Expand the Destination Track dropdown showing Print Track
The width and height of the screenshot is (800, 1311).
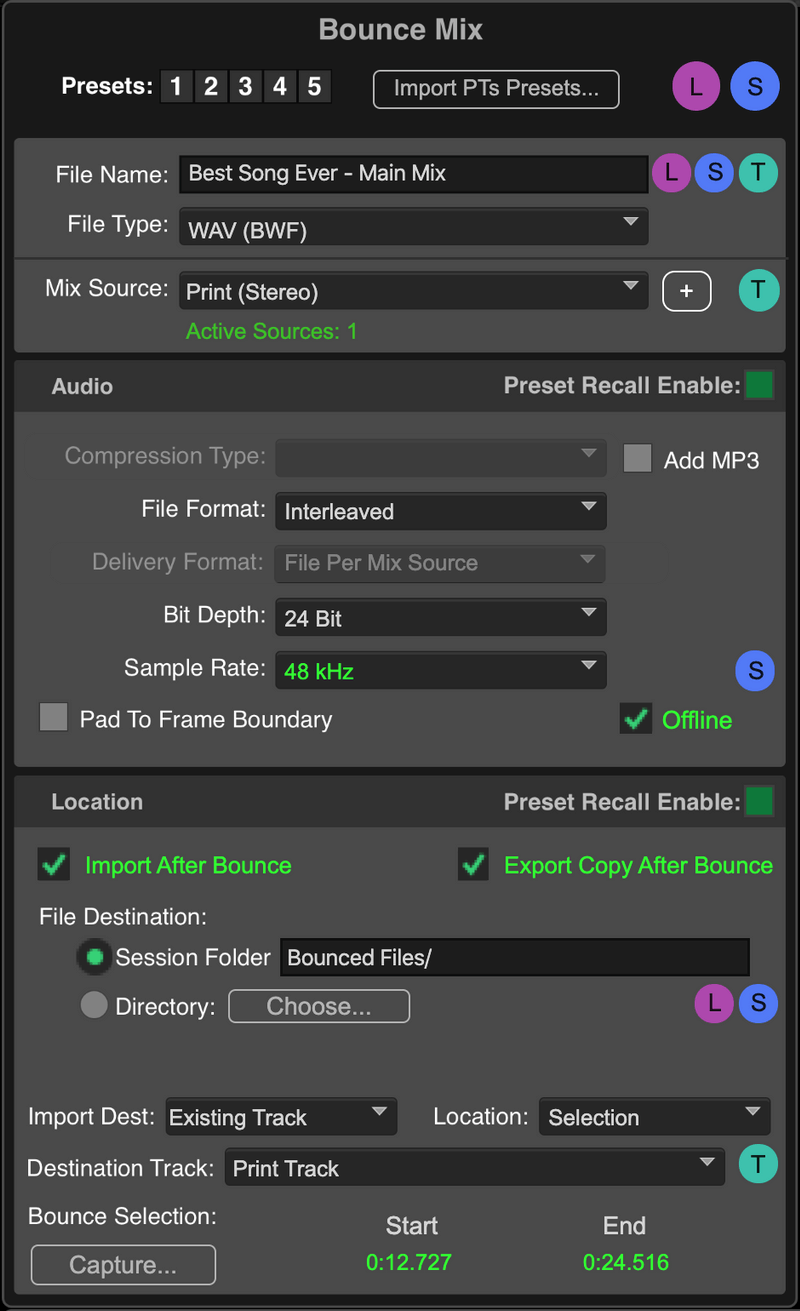pyautogui.click(x=475, y=1167)
